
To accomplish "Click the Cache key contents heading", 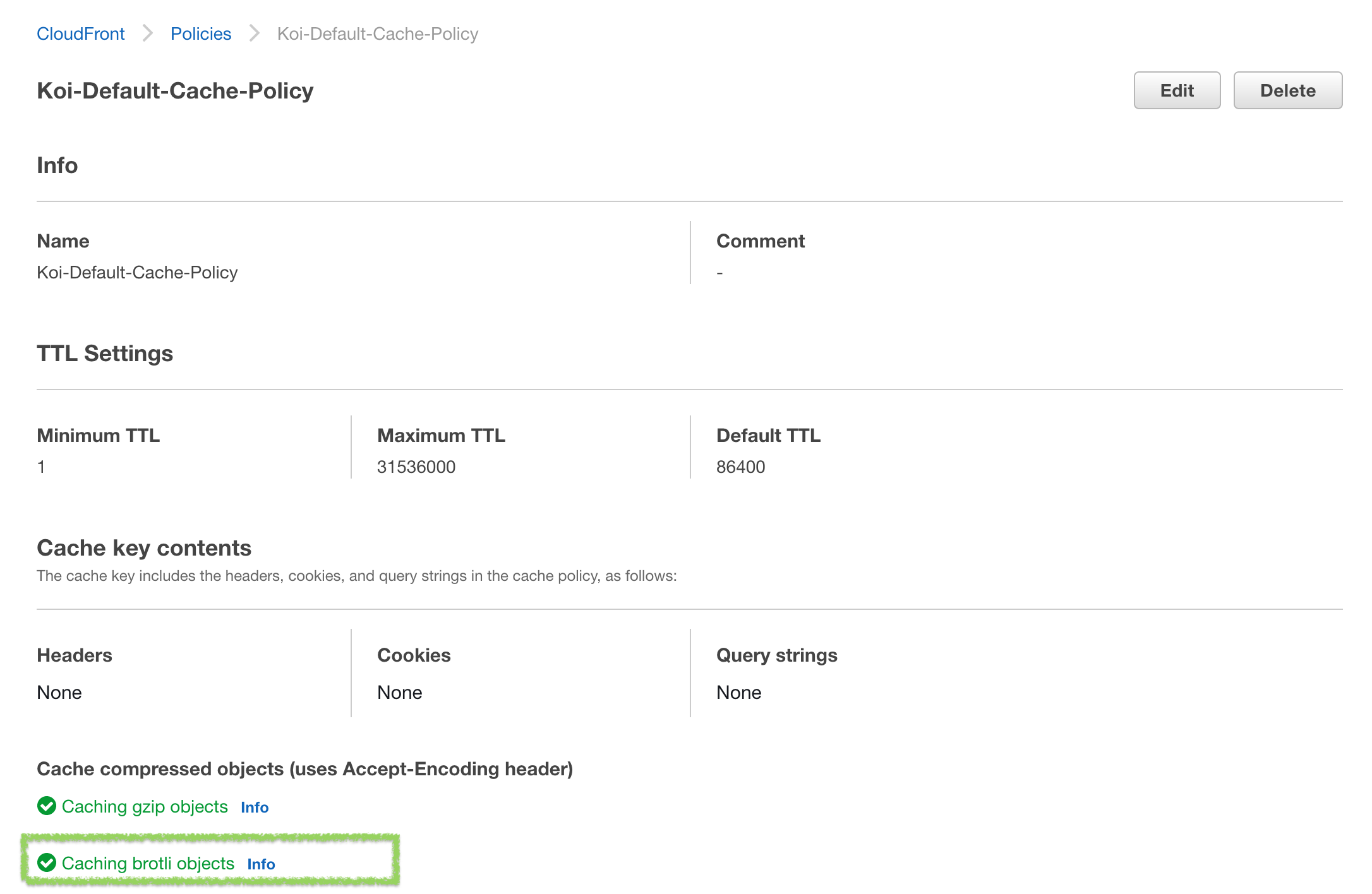I will point(144,548).
